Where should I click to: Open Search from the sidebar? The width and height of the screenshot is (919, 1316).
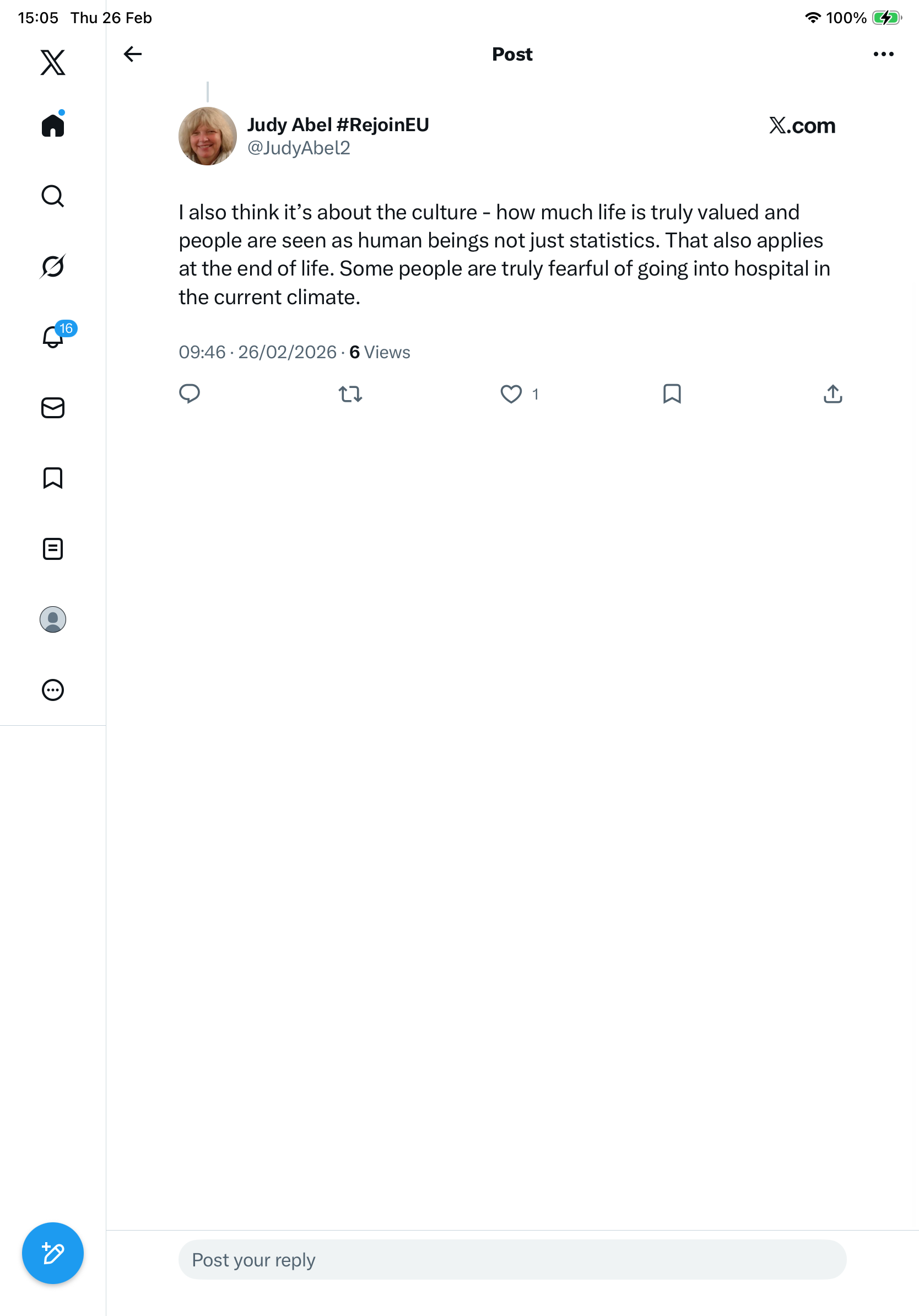53,196
